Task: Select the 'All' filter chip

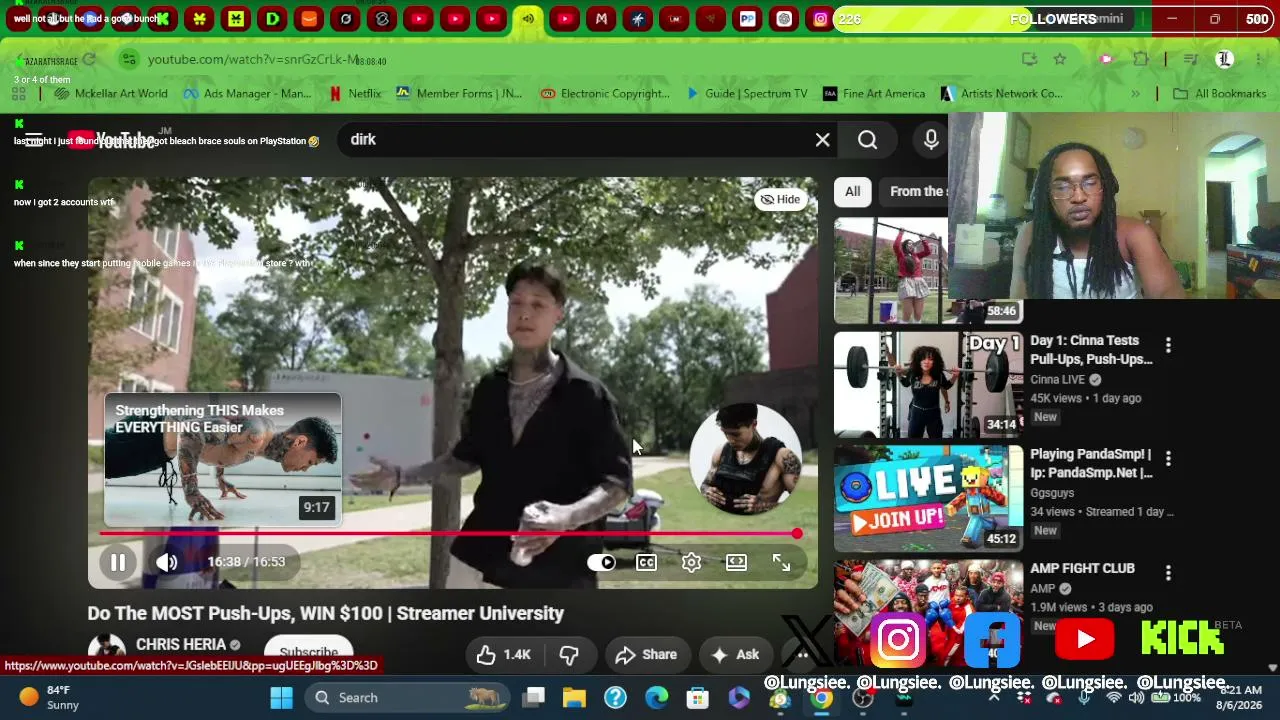Action: click(x=852, y=192)
